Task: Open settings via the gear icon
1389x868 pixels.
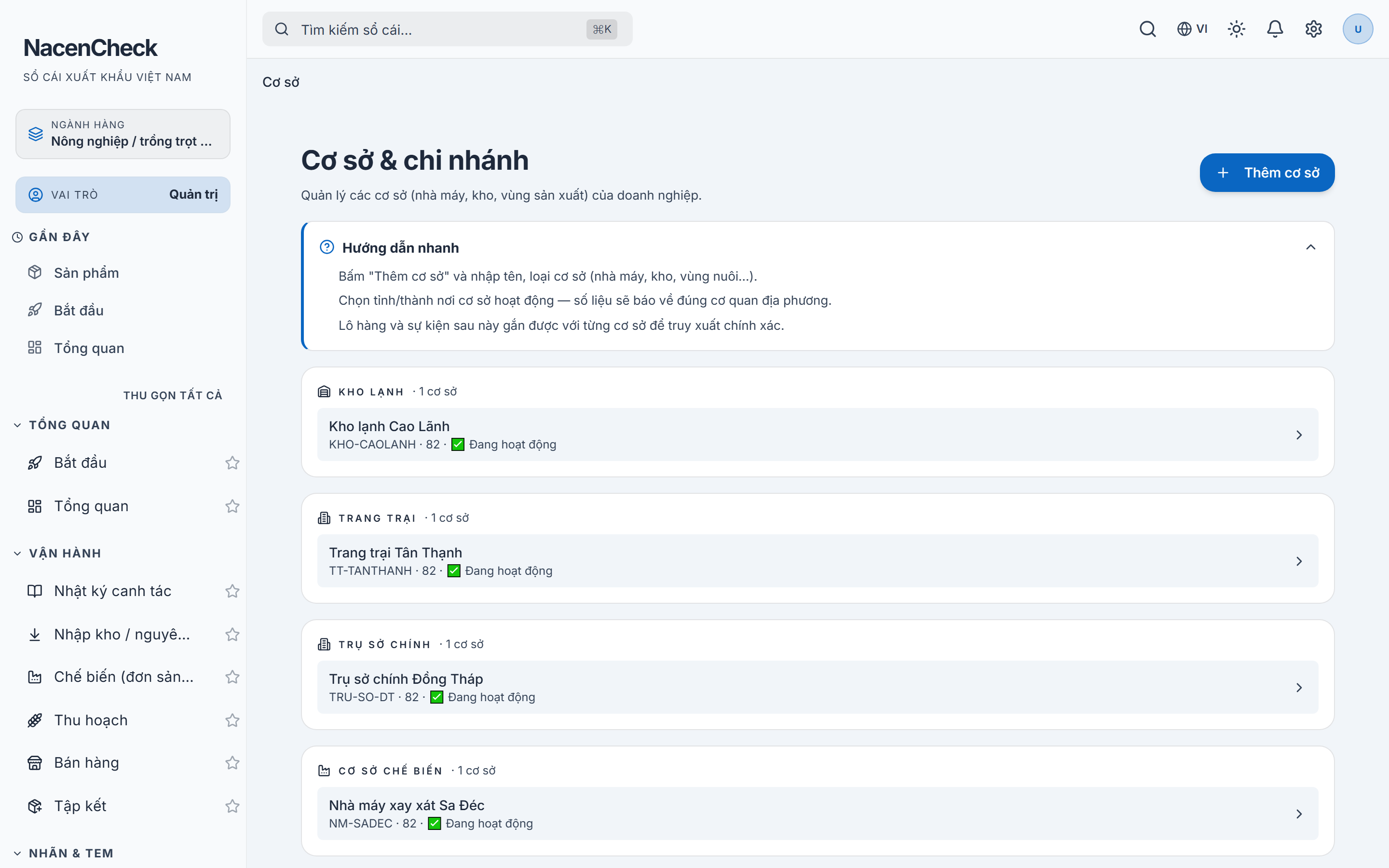Action: point(1313,29)
